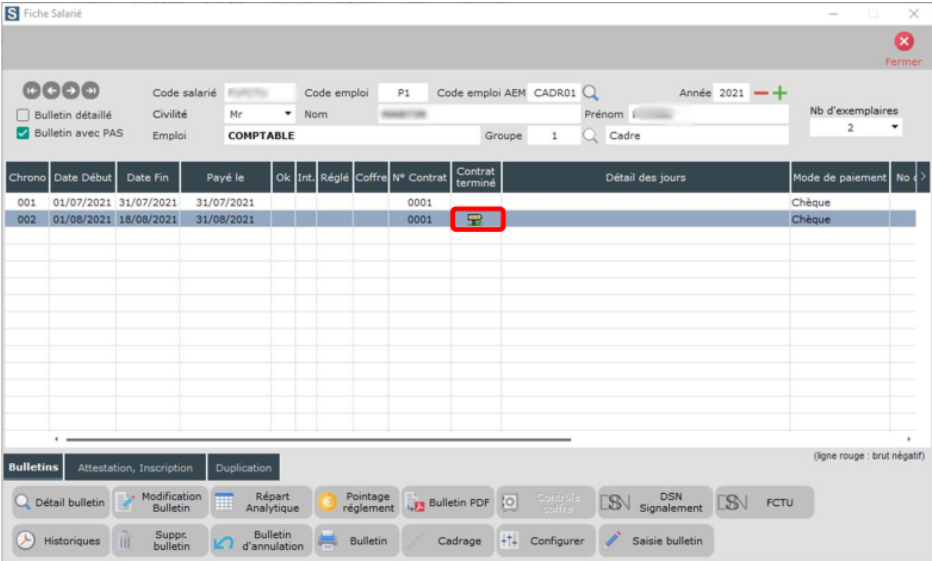Click the Saisie bulletin button
This screenshot has height=561, width=932.
pyautogui.click(x=656, y=541)
